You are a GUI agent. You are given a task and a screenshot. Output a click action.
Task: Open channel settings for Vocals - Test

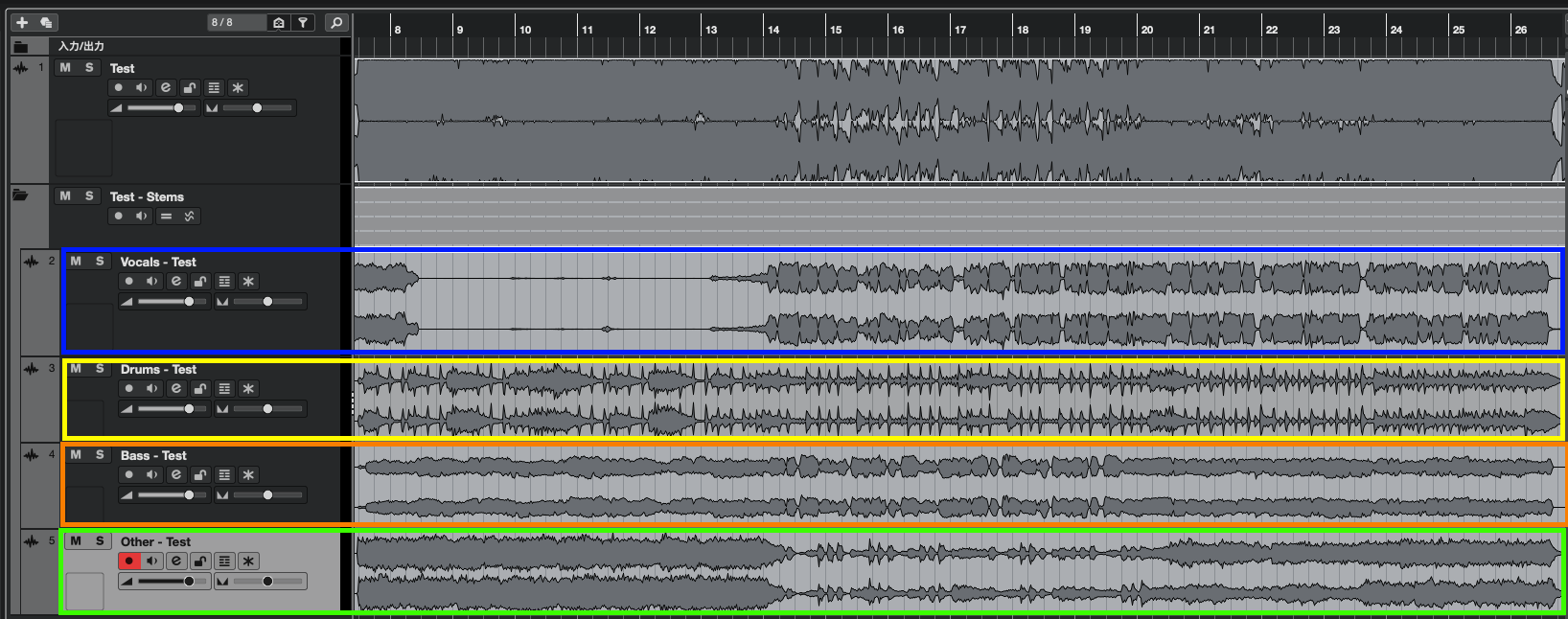176,282
